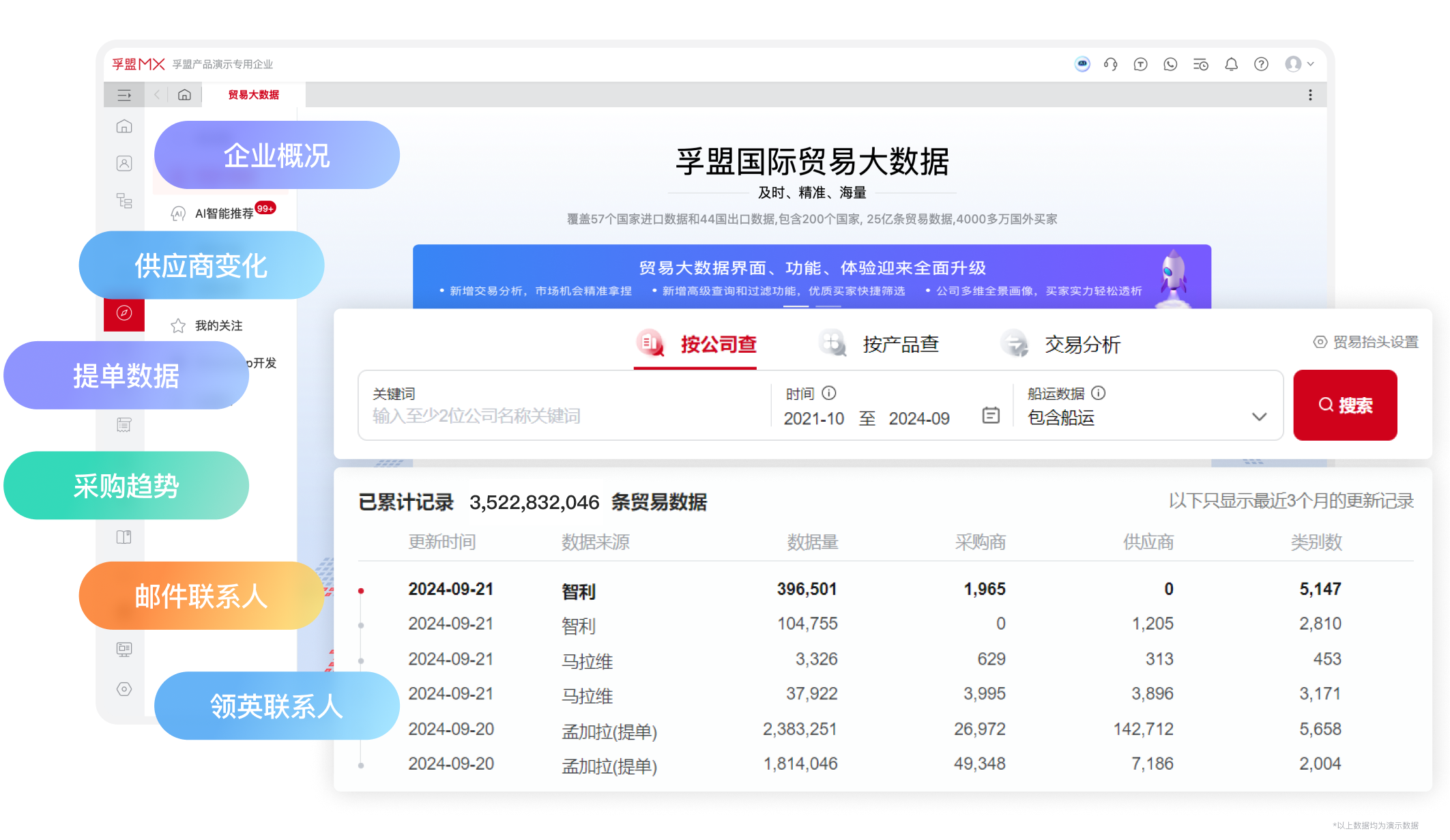Toggle the star next to 我的关注
The width and height of the screenshot is (1450, 840).
tap(177, 325)
